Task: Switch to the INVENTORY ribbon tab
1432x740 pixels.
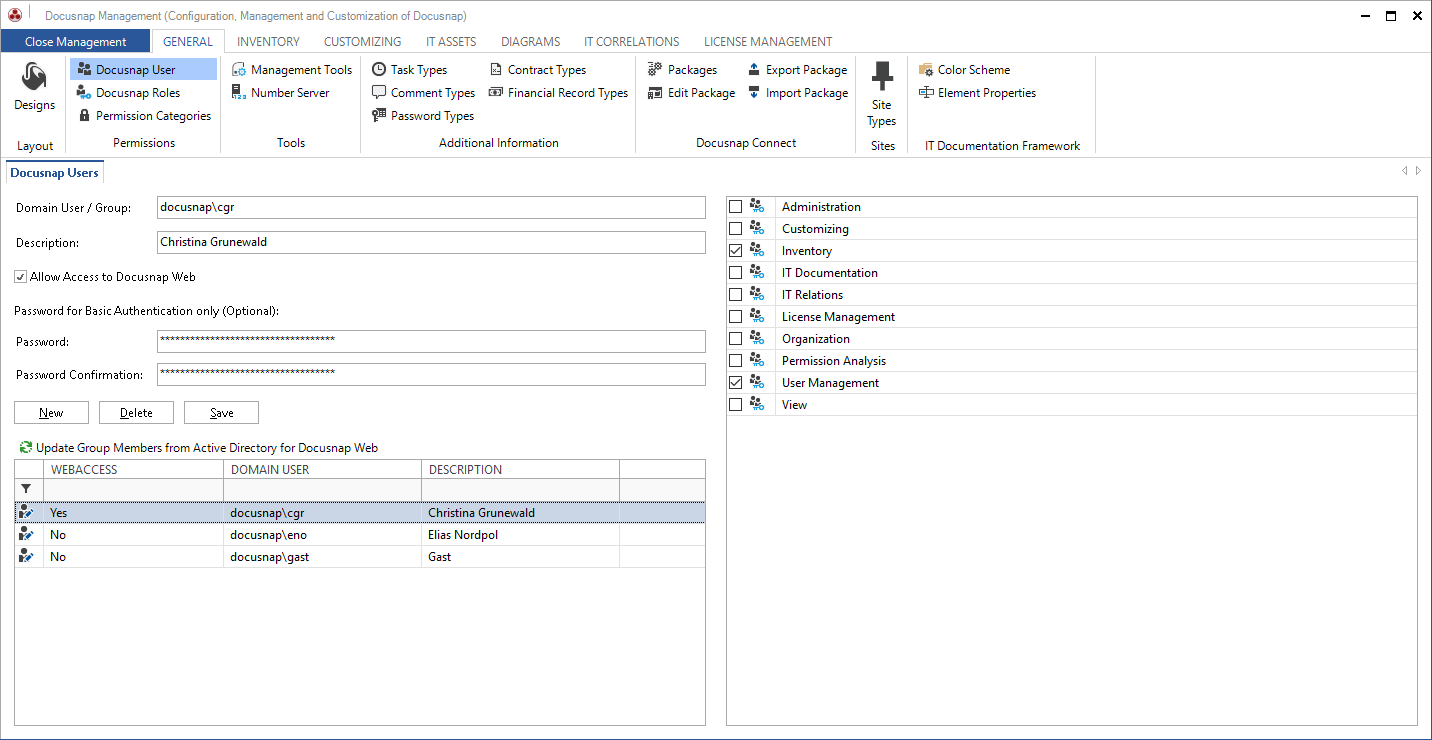Action: click(268, 42)
